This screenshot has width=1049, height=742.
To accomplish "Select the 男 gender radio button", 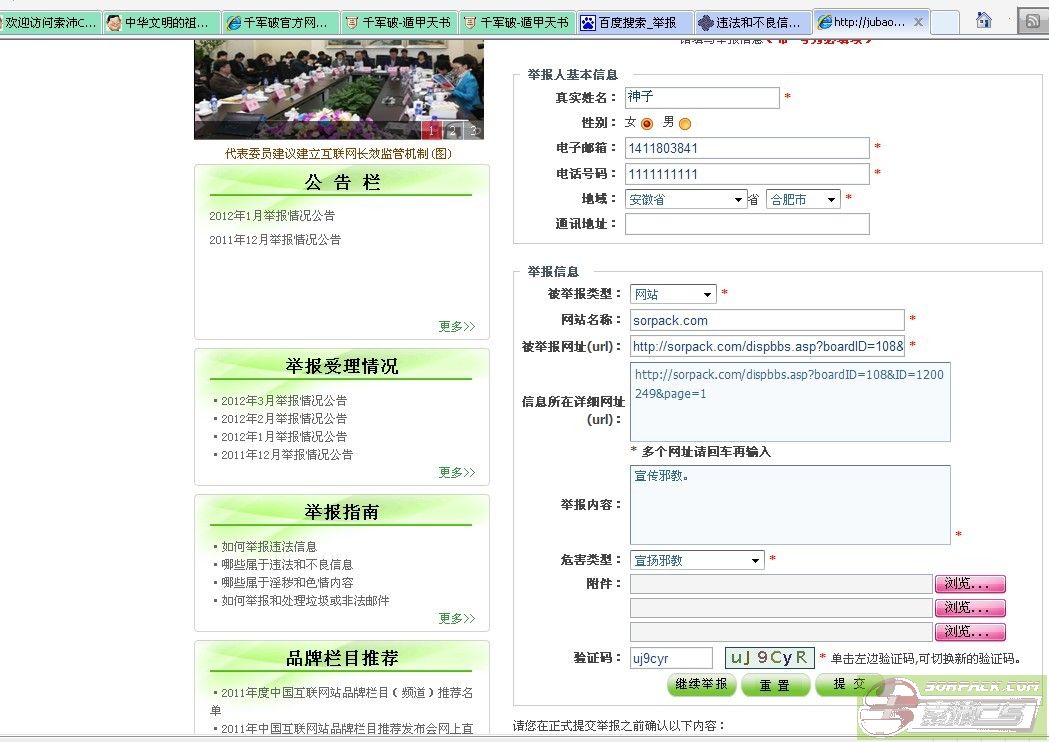I will [x=685, y=124].
